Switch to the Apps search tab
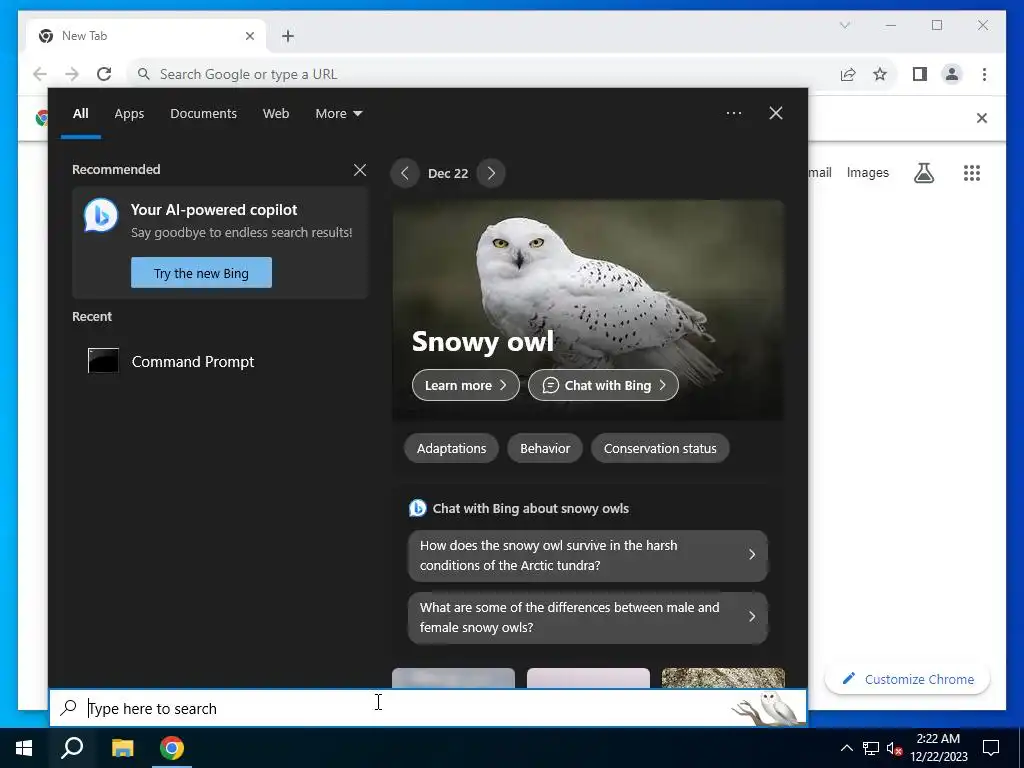 129,114
